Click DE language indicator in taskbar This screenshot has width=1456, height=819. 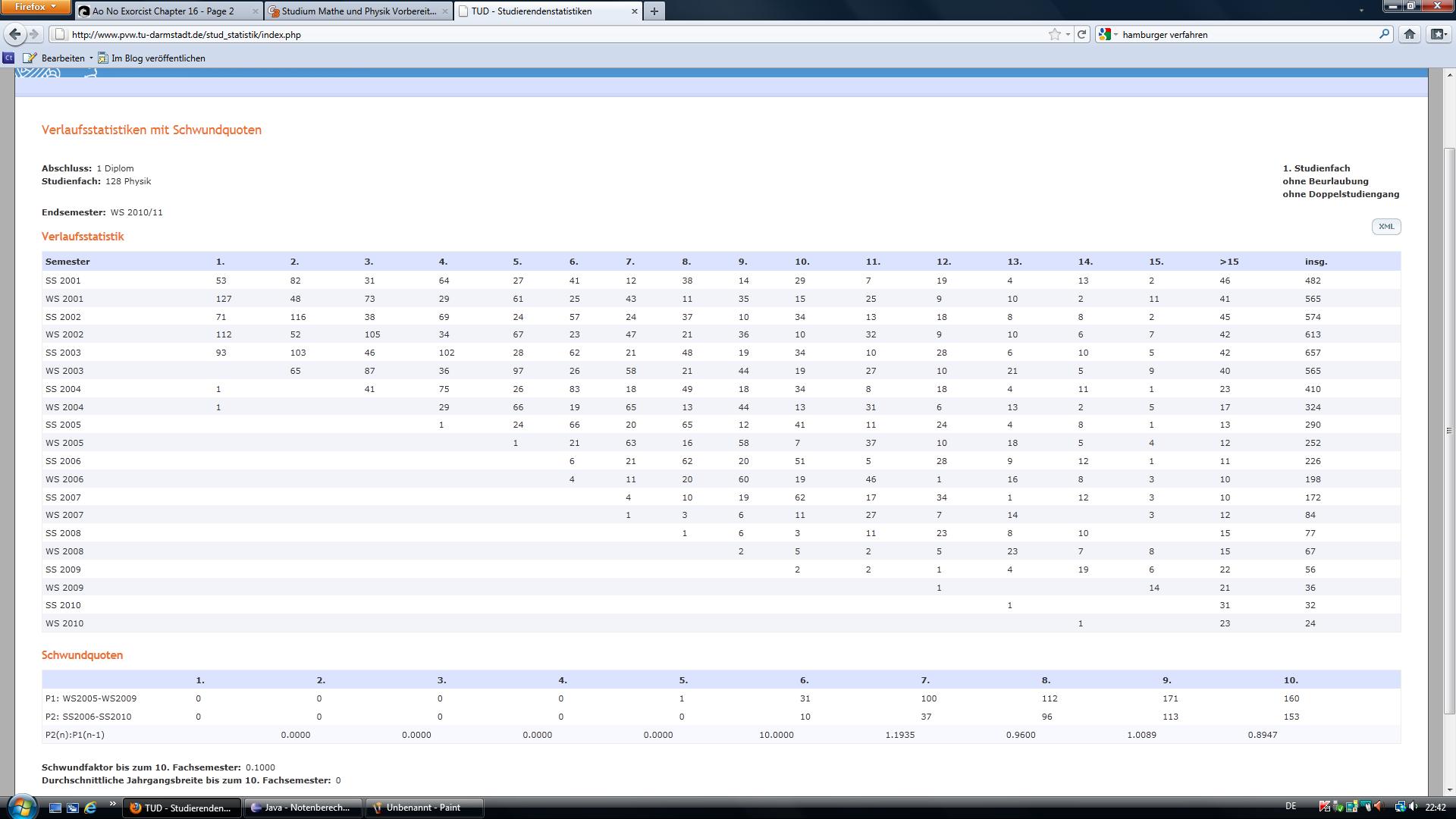pyautogui.click(x=1291, y=807)
